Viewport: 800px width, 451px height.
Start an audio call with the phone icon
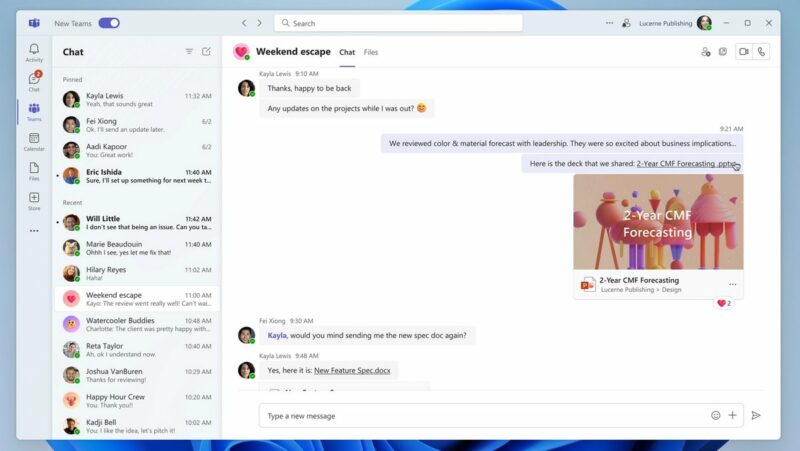pos(762,52)
